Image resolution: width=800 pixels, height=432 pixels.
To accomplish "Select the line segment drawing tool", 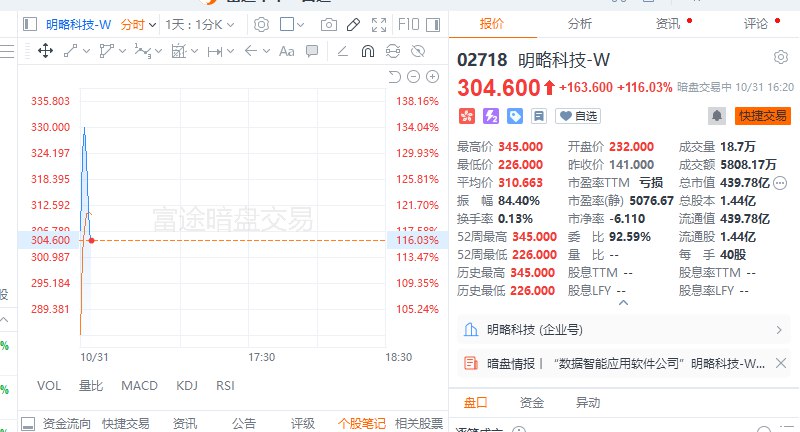I will [x=70, y=51].
